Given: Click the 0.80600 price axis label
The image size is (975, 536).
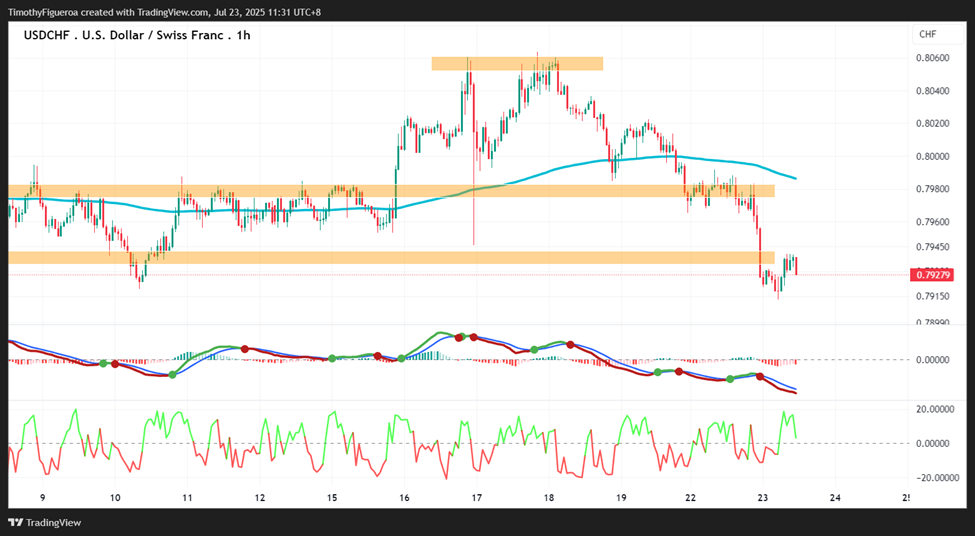Looking at the screenshot, I should point(932,58).
